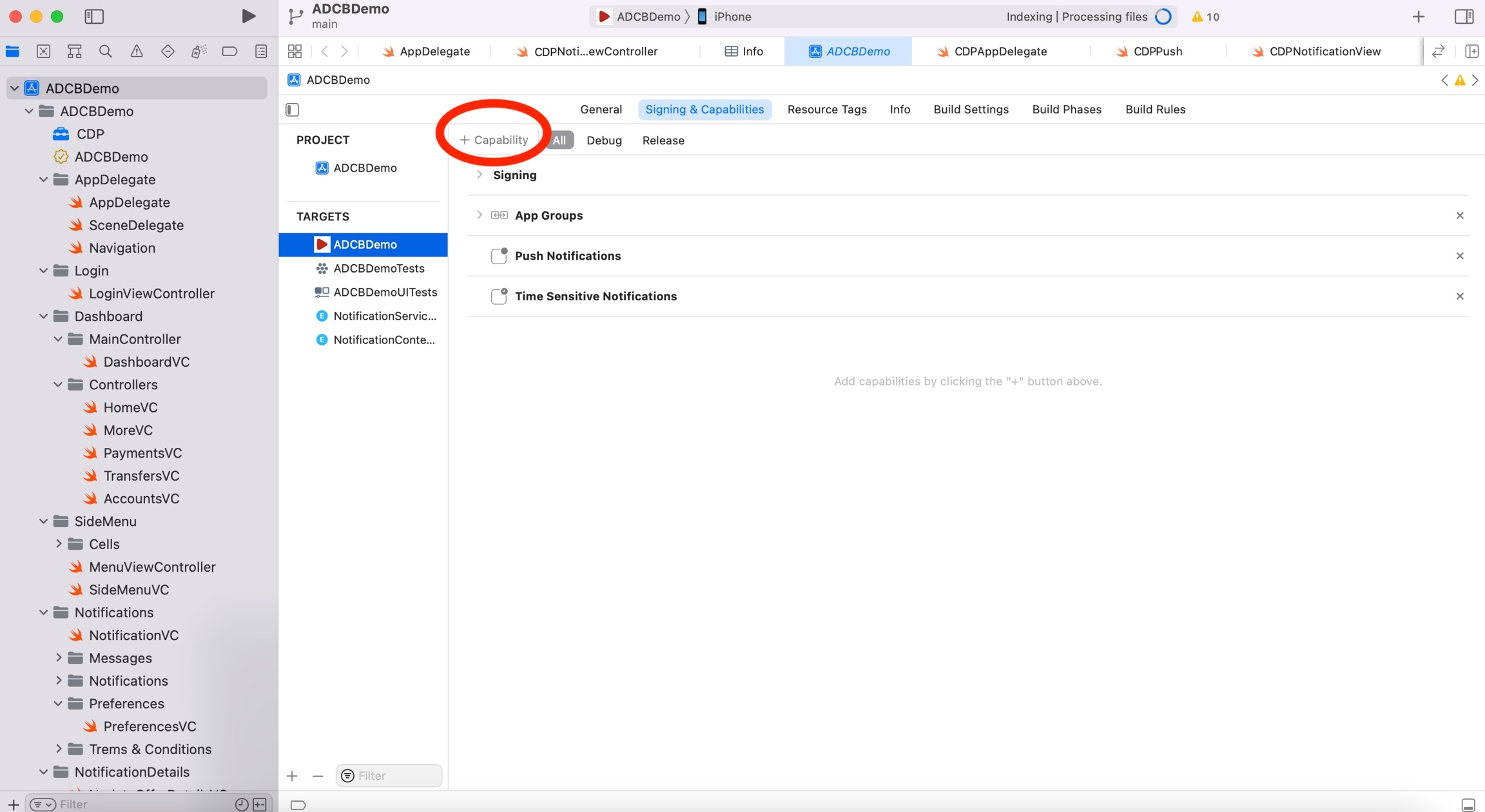Expand the Signing section

pyautogui.click(x=479, y=175)
